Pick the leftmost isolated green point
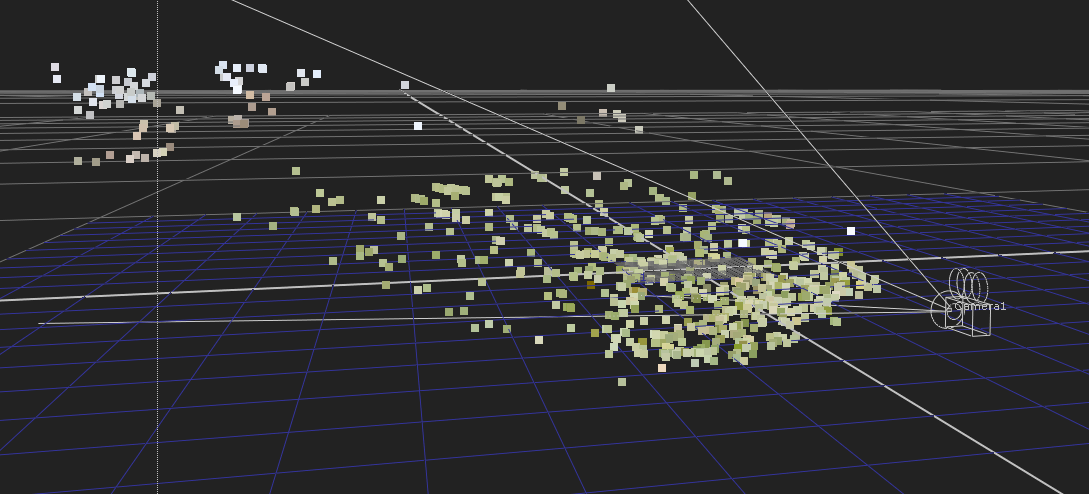This screenshot has width=1089, height=494. 237,217
